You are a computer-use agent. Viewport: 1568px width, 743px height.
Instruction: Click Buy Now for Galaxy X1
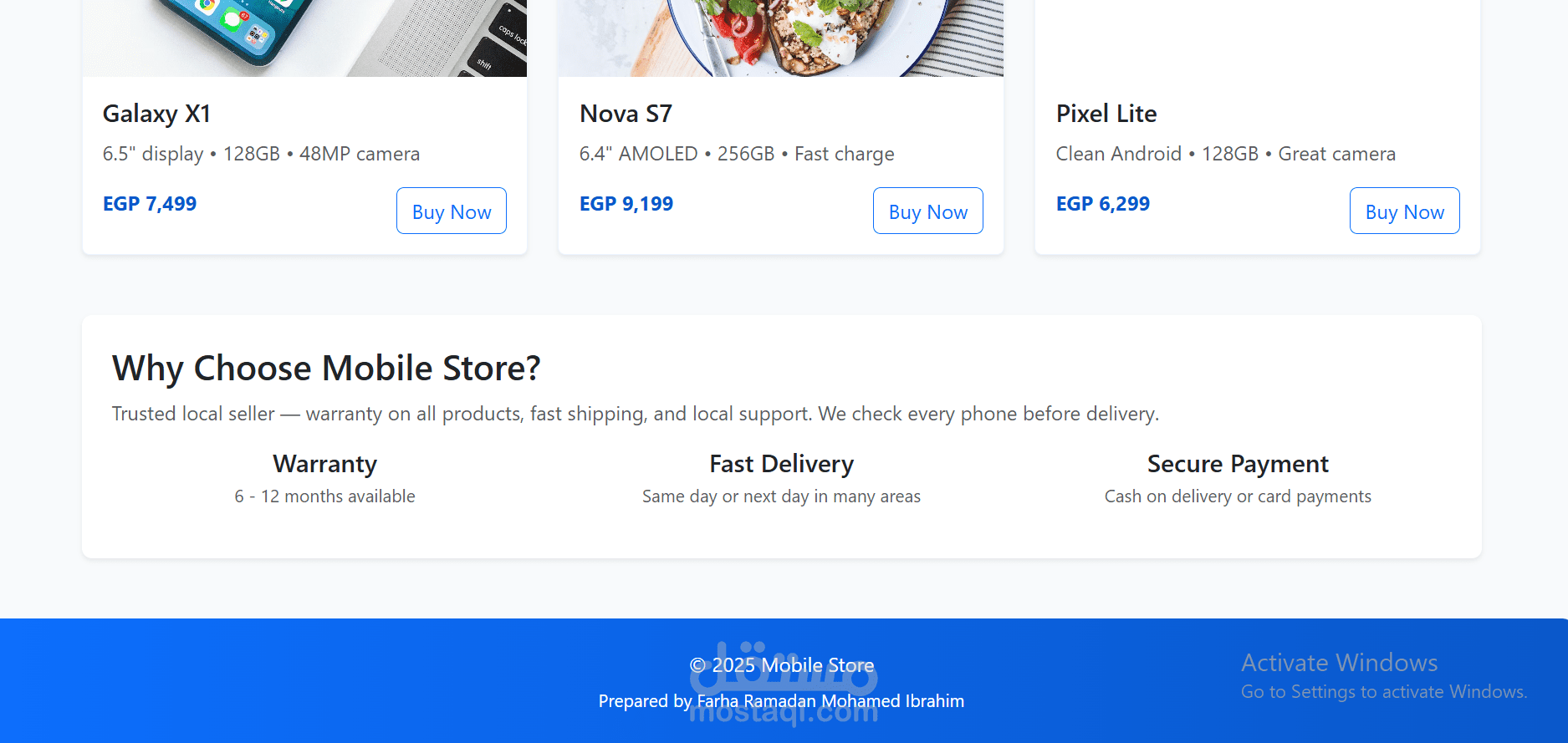point(452,211)
